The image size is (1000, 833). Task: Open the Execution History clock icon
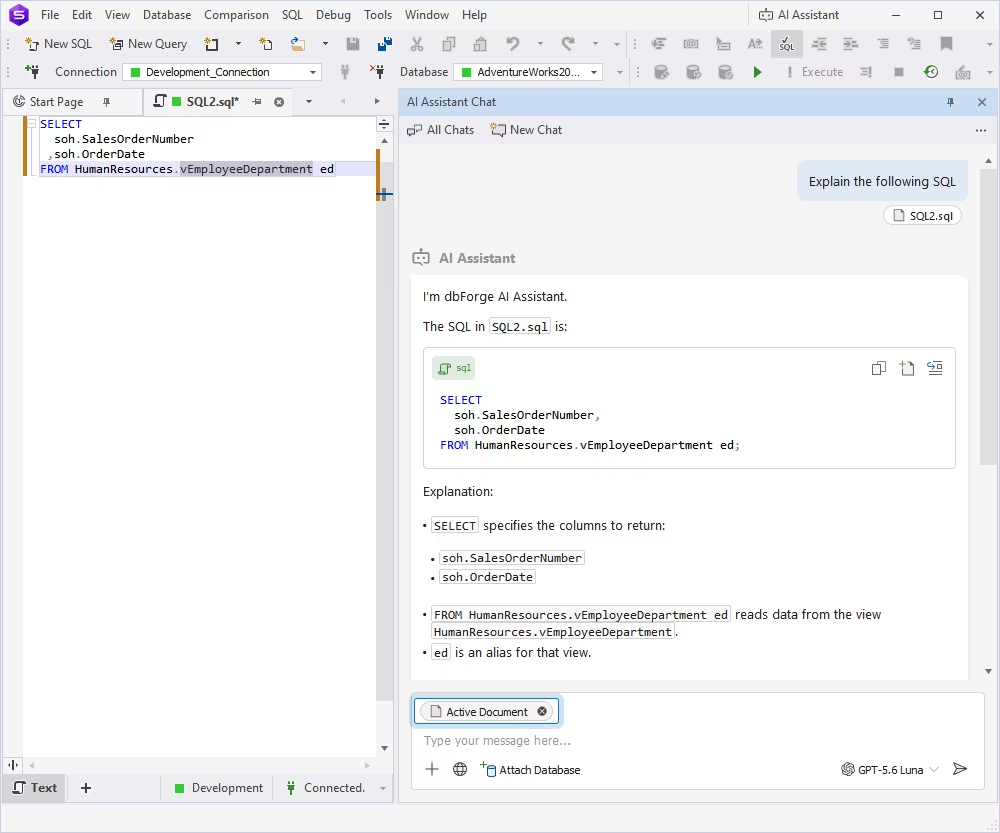[930, 72]
